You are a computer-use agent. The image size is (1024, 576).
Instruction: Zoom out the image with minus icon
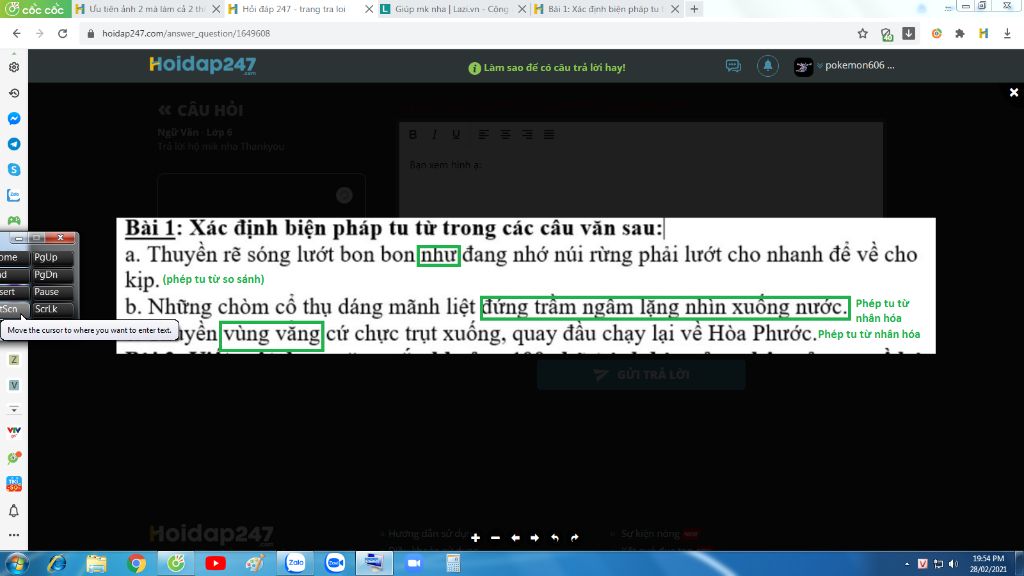tap(495, 537)
